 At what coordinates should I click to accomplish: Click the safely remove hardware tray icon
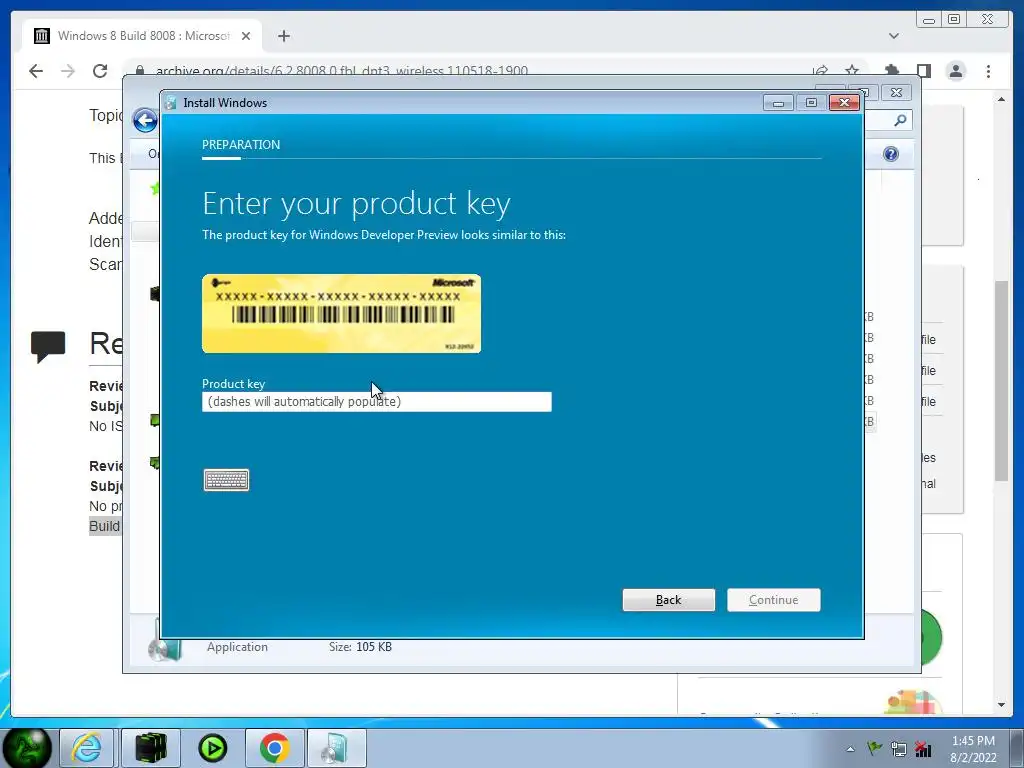coord(899,749)
